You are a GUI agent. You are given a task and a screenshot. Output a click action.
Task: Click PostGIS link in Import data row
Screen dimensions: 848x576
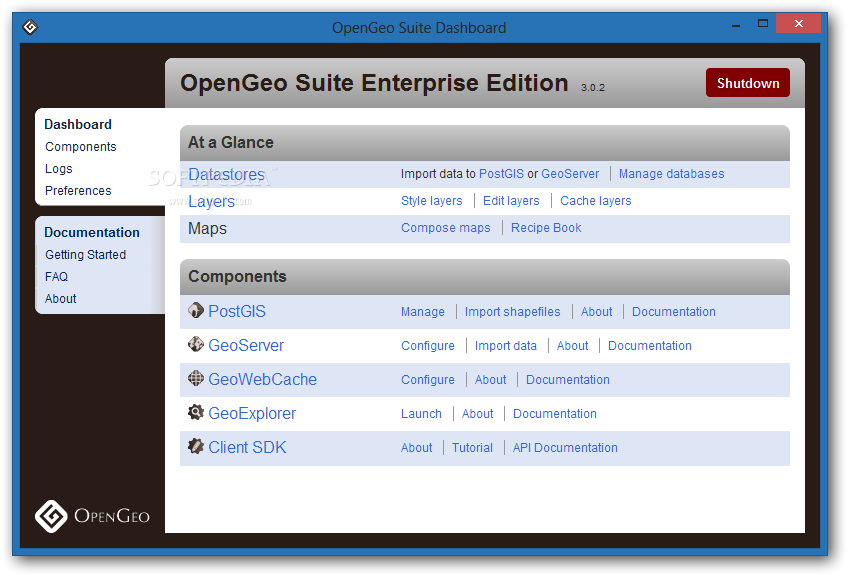click(x=501, y=174)
